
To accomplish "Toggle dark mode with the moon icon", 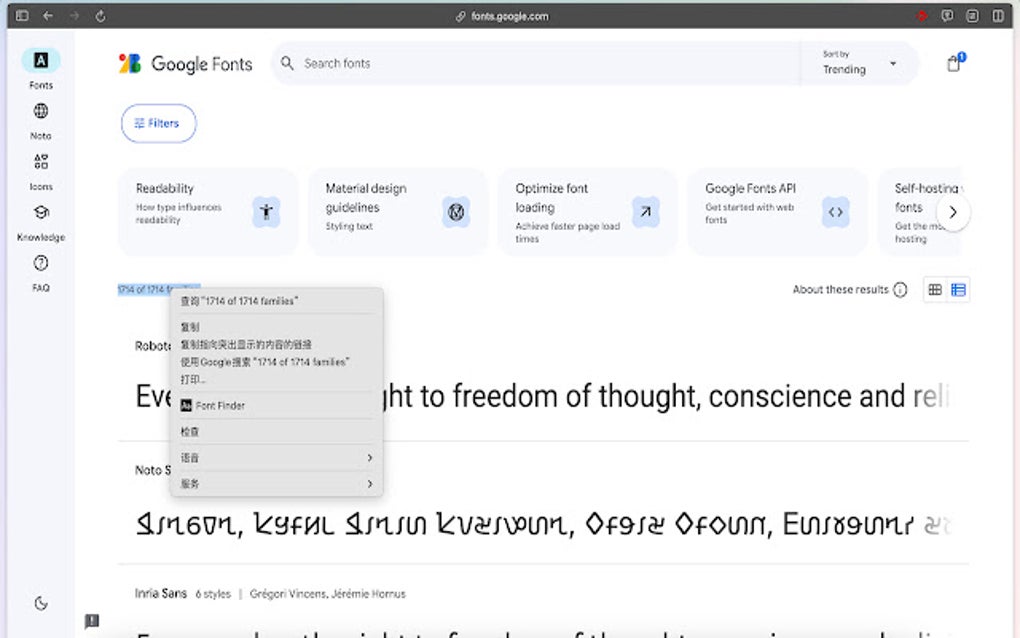I will [x=40, y=603].
